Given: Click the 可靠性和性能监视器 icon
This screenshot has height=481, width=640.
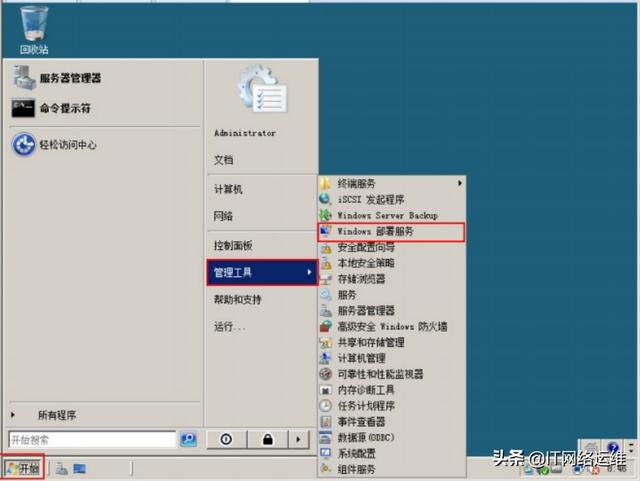Looking at the screenshot, I should coord(325,374).
